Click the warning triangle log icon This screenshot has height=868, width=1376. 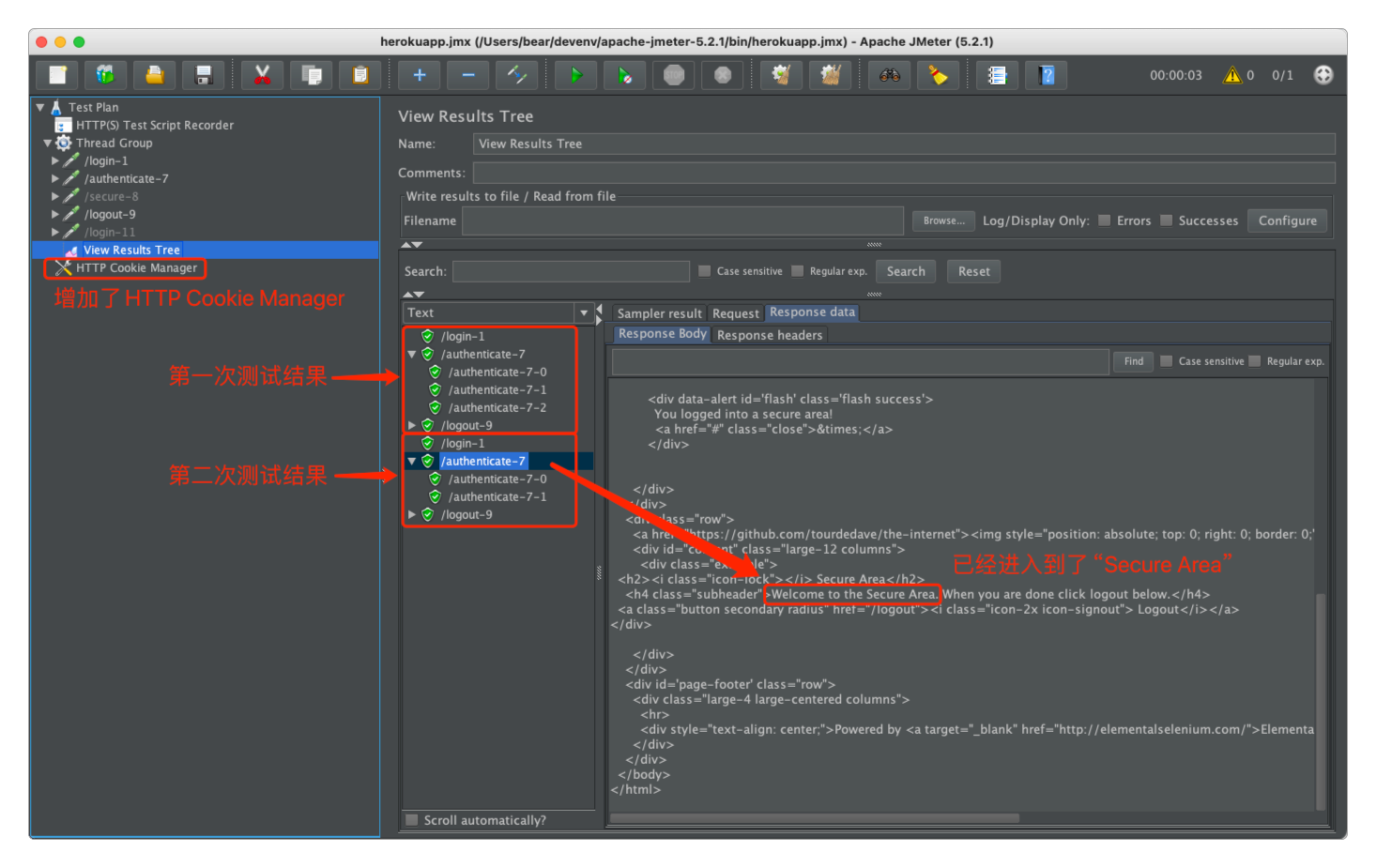[x=1232, y=75]
